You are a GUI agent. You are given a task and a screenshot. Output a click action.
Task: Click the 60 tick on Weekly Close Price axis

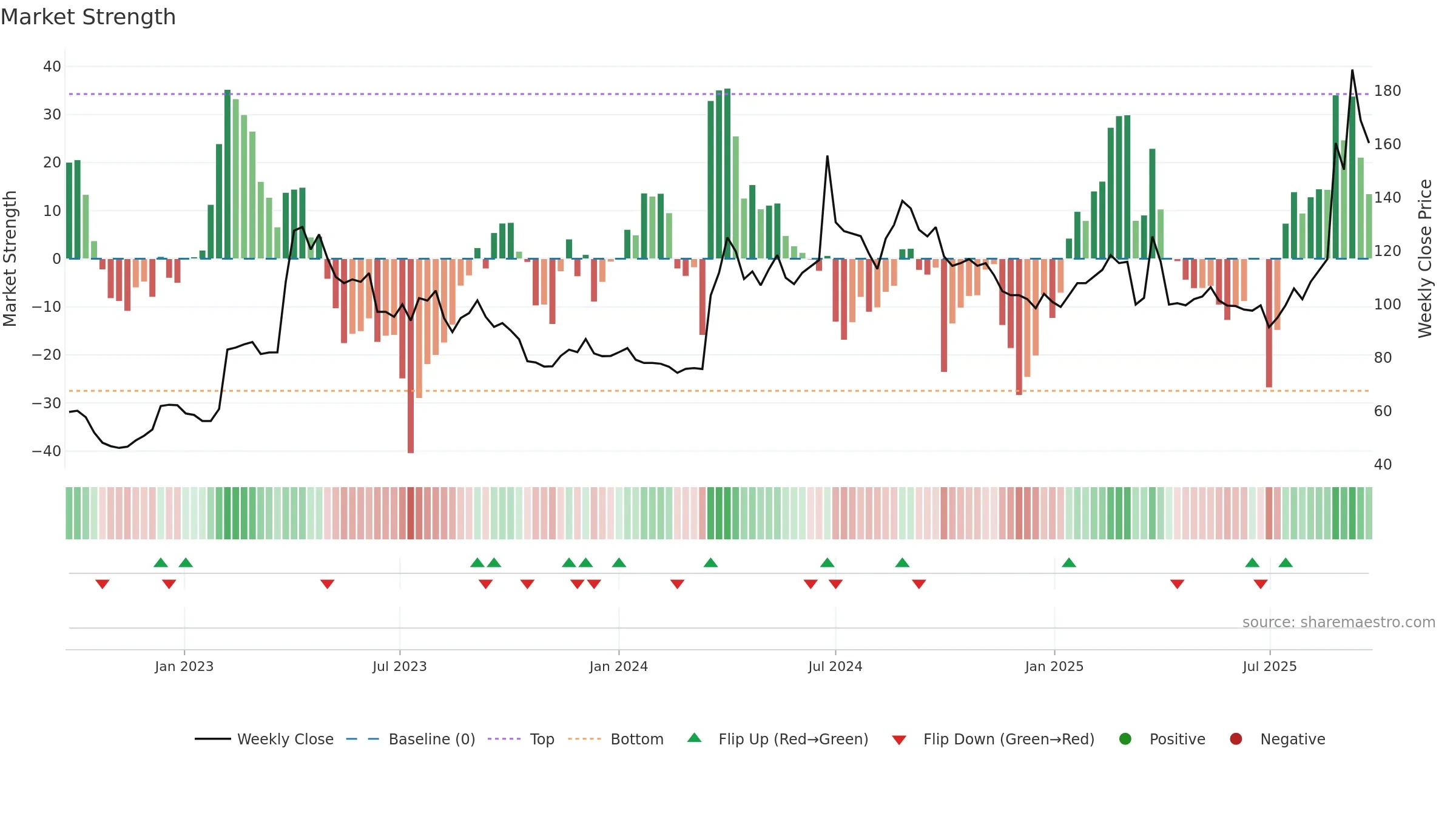1383,411
